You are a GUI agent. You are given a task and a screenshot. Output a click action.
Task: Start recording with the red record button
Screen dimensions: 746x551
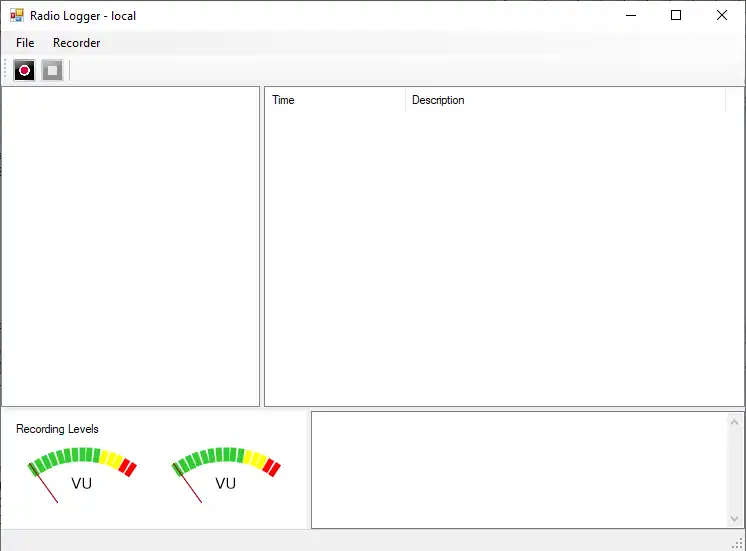point(25,70)
